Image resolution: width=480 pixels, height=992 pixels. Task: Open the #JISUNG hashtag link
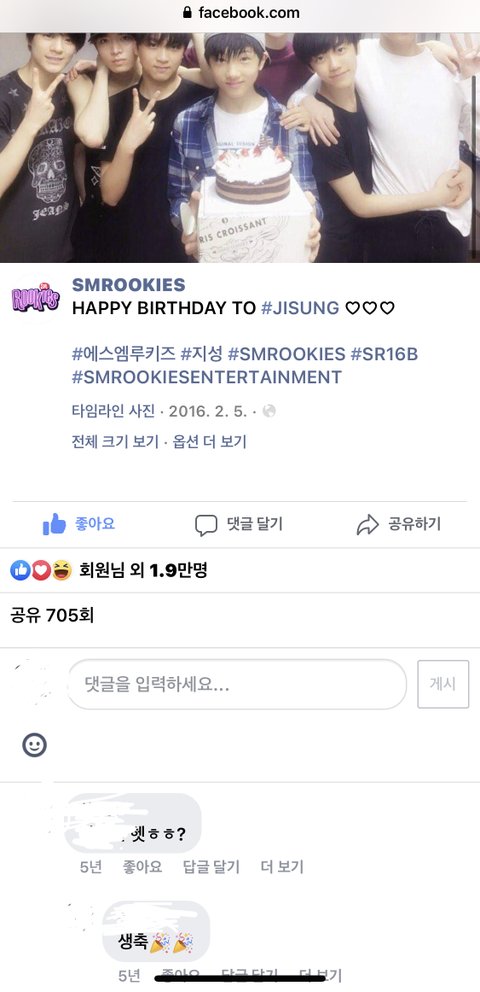[x=300, y=308]
